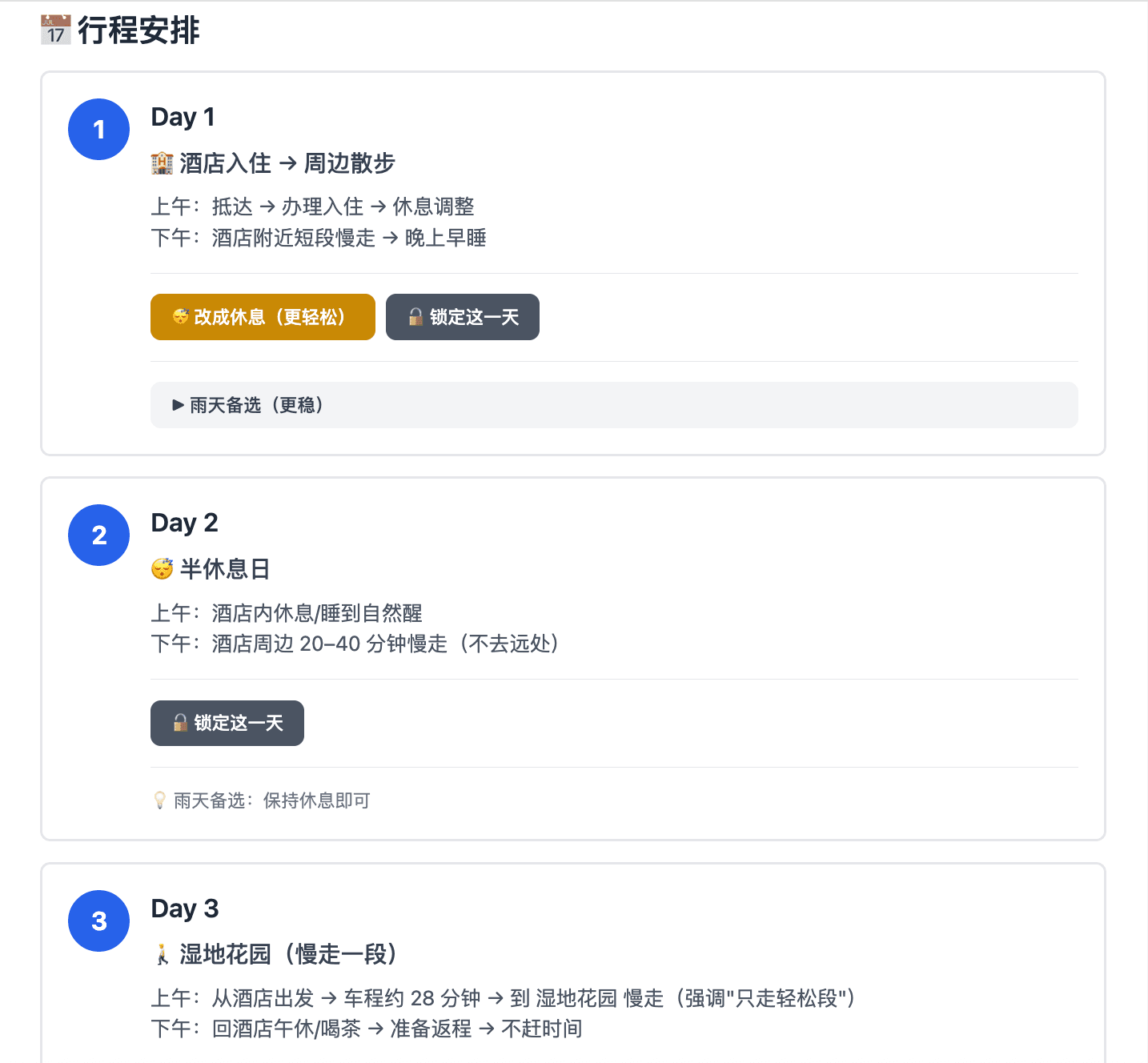1148x1063 pixels.
Task: Click the blue circle badge numbered 2
Action: pyautogui.click(x=98, y=535)
